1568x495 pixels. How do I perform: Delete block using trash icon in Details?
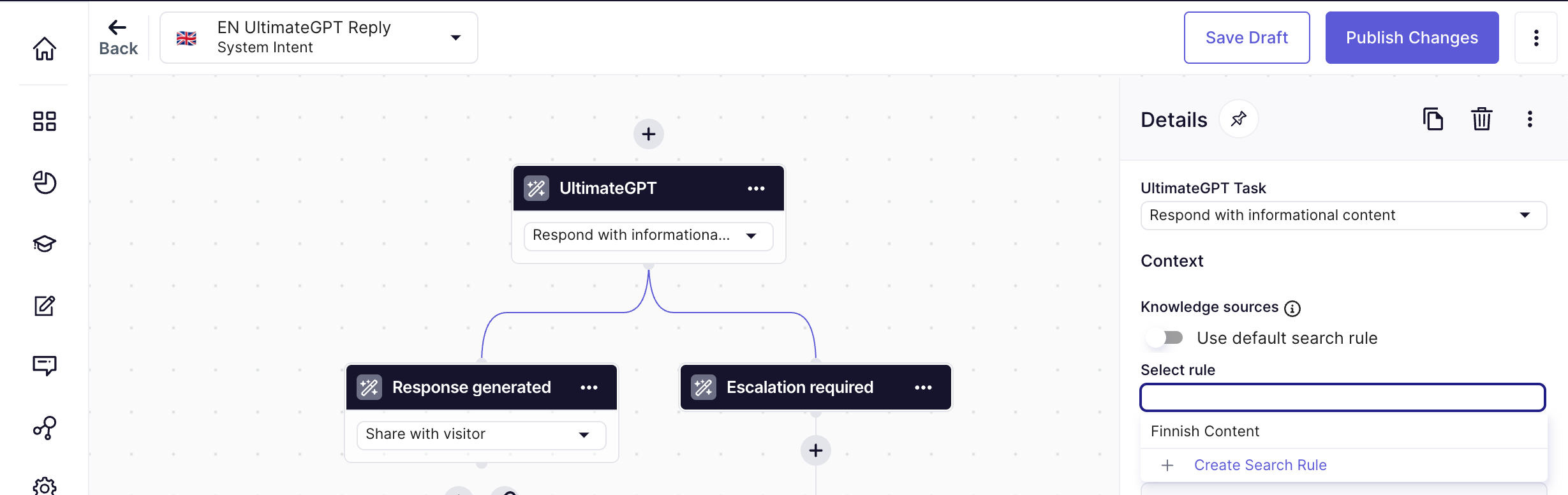(x=1481, y=119)
